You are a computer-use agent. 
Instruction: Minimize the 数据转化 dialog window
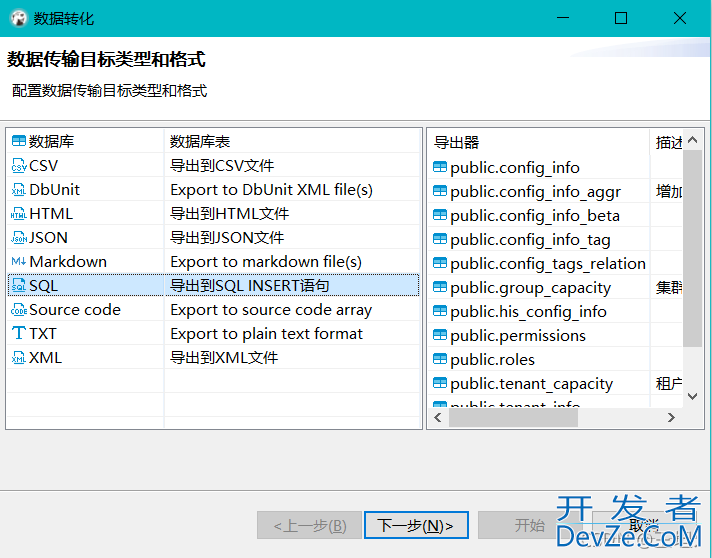coord(563,18)
